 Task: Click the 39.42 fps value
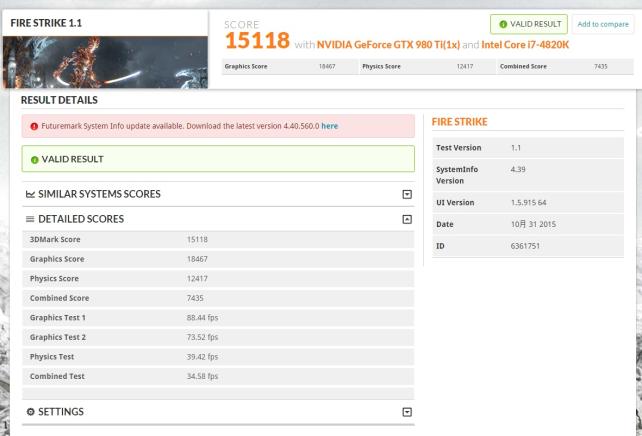(202, 357)
